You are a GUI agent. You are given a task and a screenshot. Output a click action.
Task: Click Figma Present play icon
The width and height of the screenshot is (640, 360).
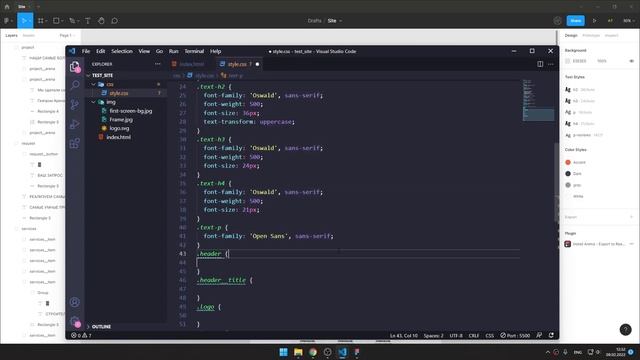594,20
